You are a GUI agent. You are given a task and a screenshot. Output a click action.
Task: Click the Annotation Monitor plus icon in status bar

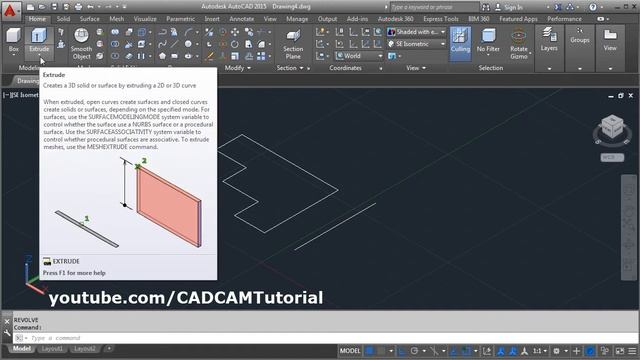pyautogui.click(x=576, y=351)
